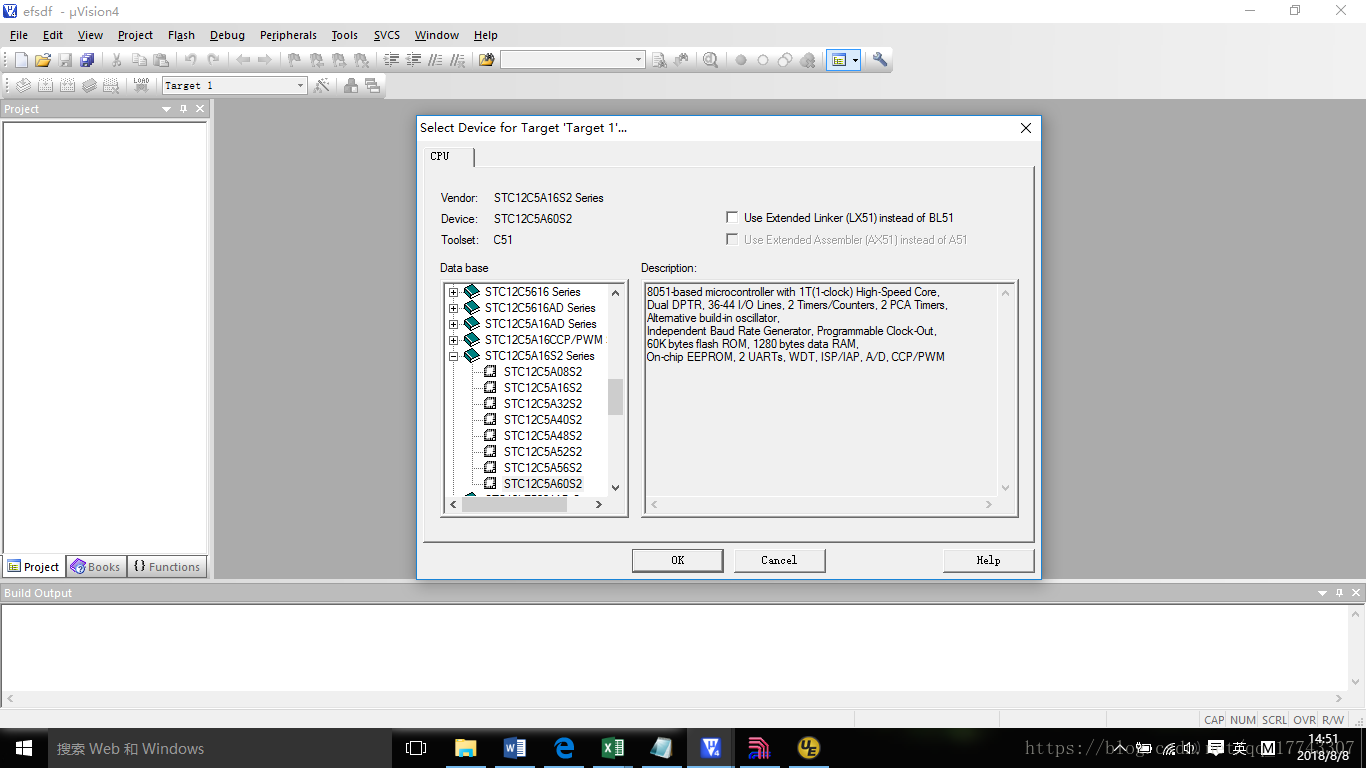
Task: Open the Debug menu
Action: click(x=227, y=35)
